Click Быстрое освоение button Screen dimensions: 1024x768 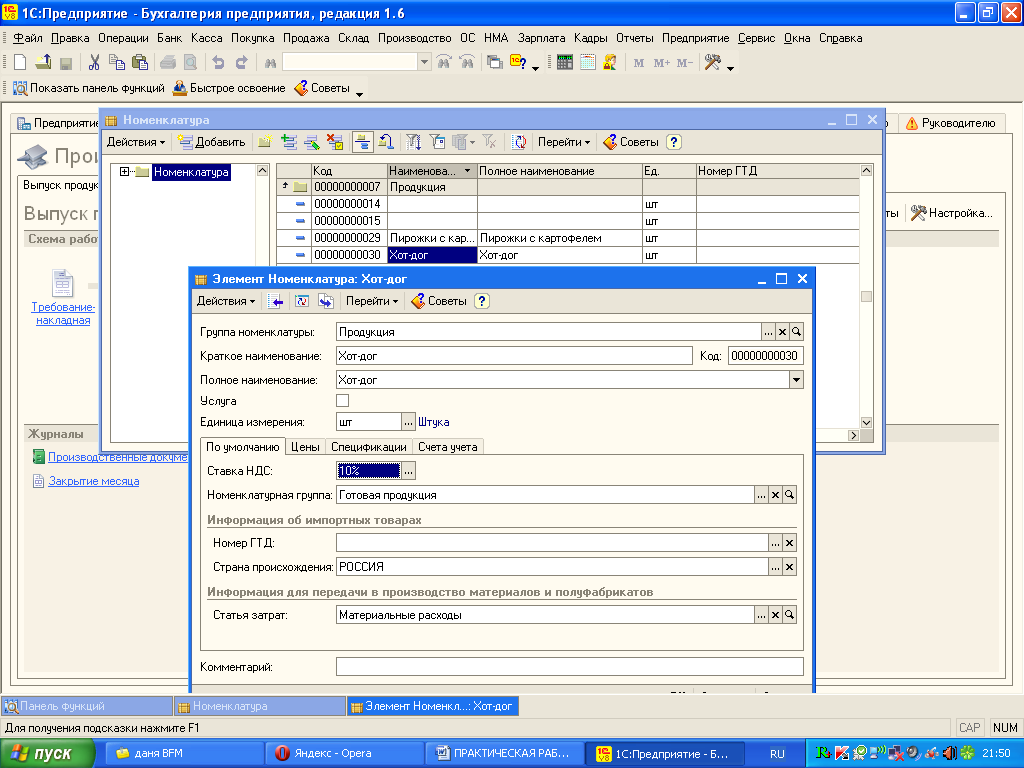(229, 88)
